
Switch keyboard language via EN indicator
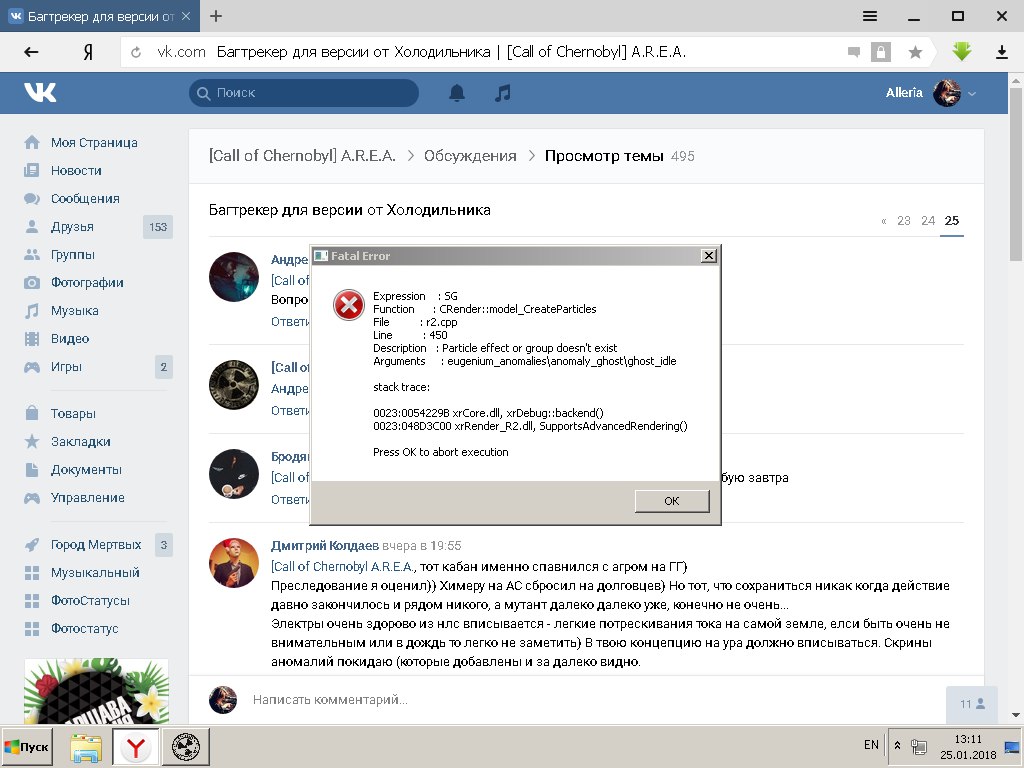pos(871,745)
